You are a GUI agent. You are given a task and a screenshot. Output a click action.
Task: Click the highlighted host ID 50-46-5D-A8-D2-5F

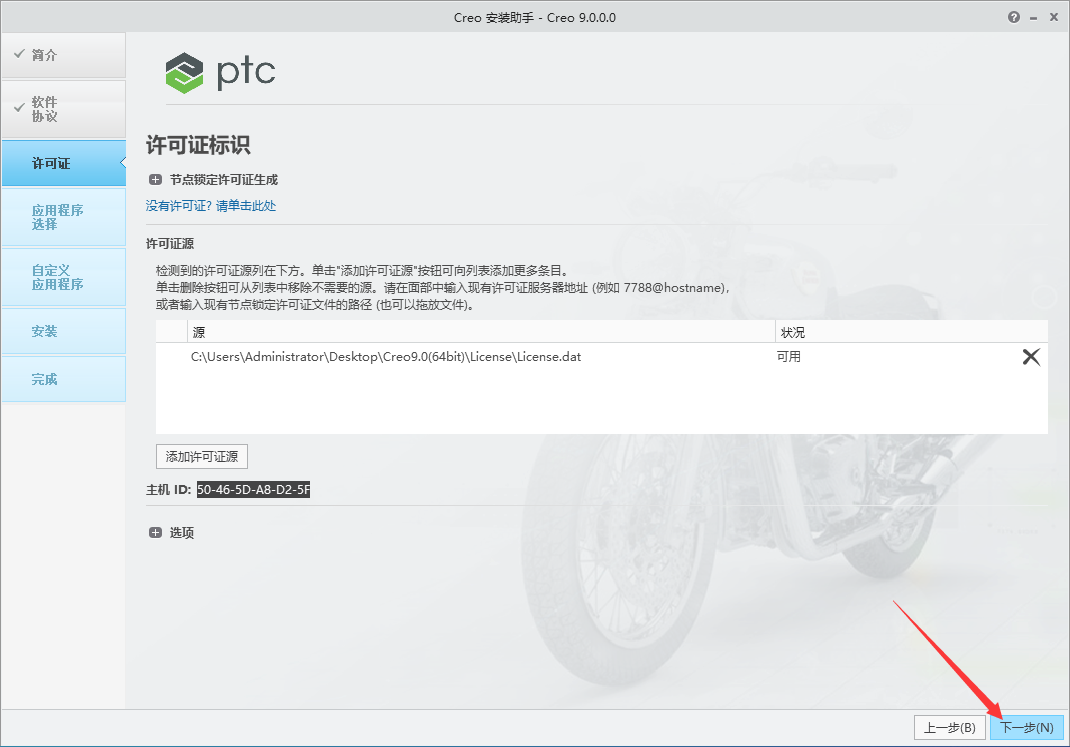[x=254, y=490]
